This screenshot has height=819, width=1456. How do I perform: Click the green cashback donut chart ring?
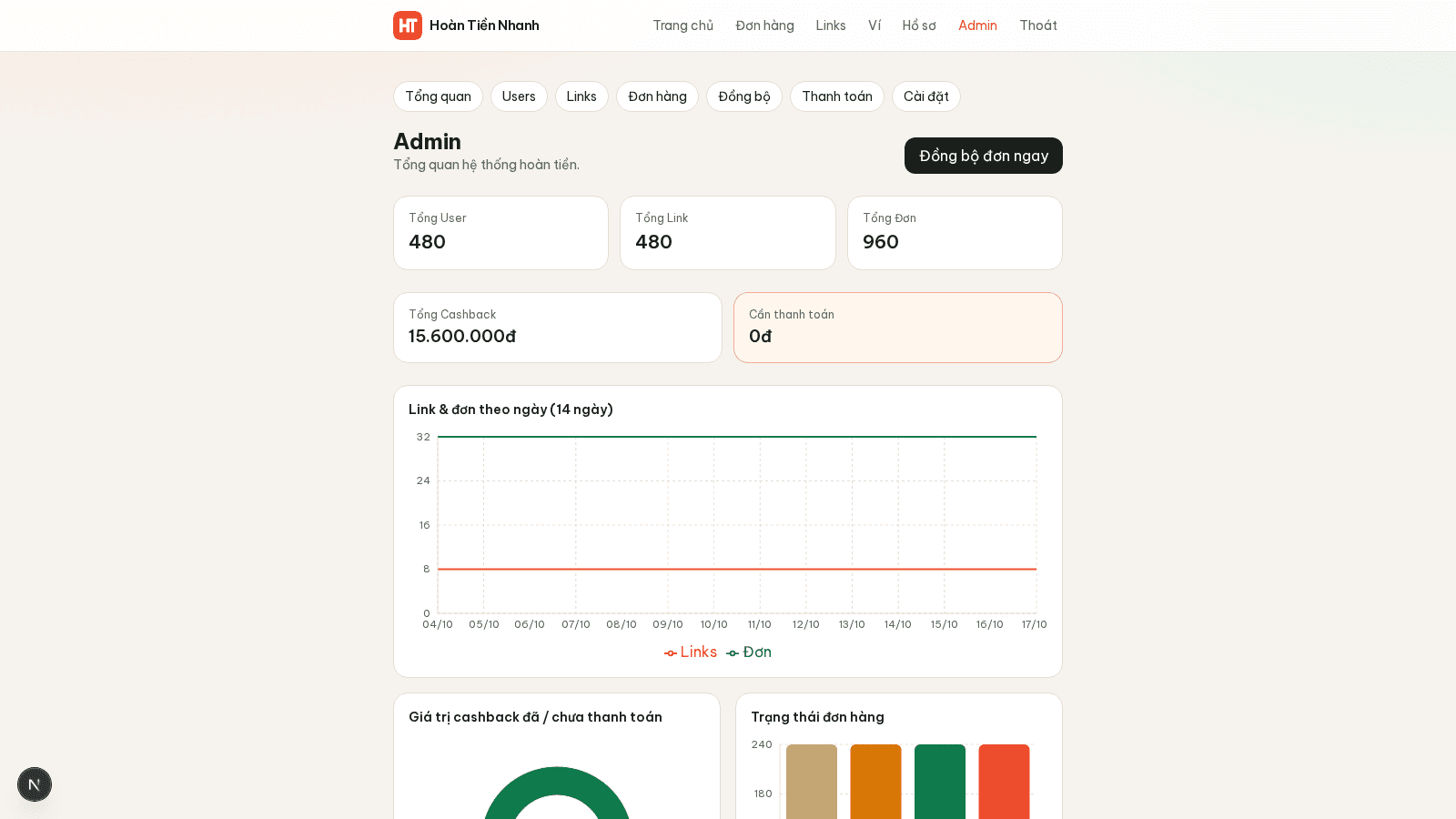click(557, 780)
